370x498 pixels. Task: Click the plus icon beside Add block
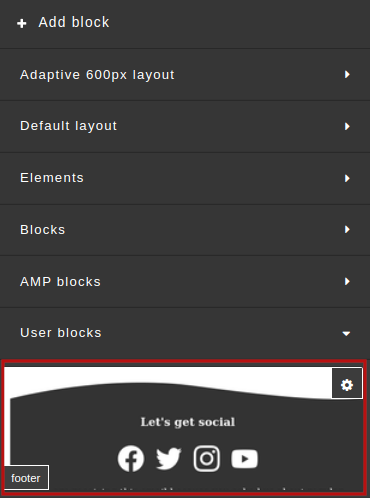click(x=22, y=23)
